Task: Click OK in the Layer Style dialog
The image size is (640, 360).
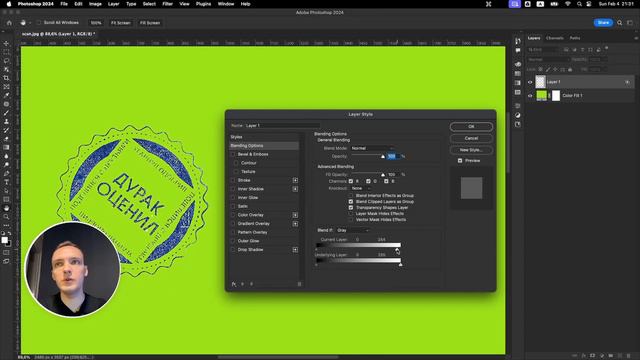Action: 471,127
